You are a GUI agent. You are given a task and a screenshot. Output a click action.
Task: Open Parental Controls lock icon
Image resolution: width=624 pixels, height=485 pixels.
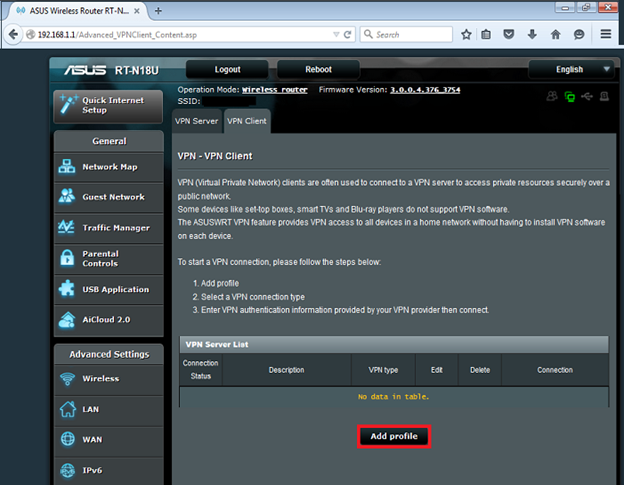point(67,258)
